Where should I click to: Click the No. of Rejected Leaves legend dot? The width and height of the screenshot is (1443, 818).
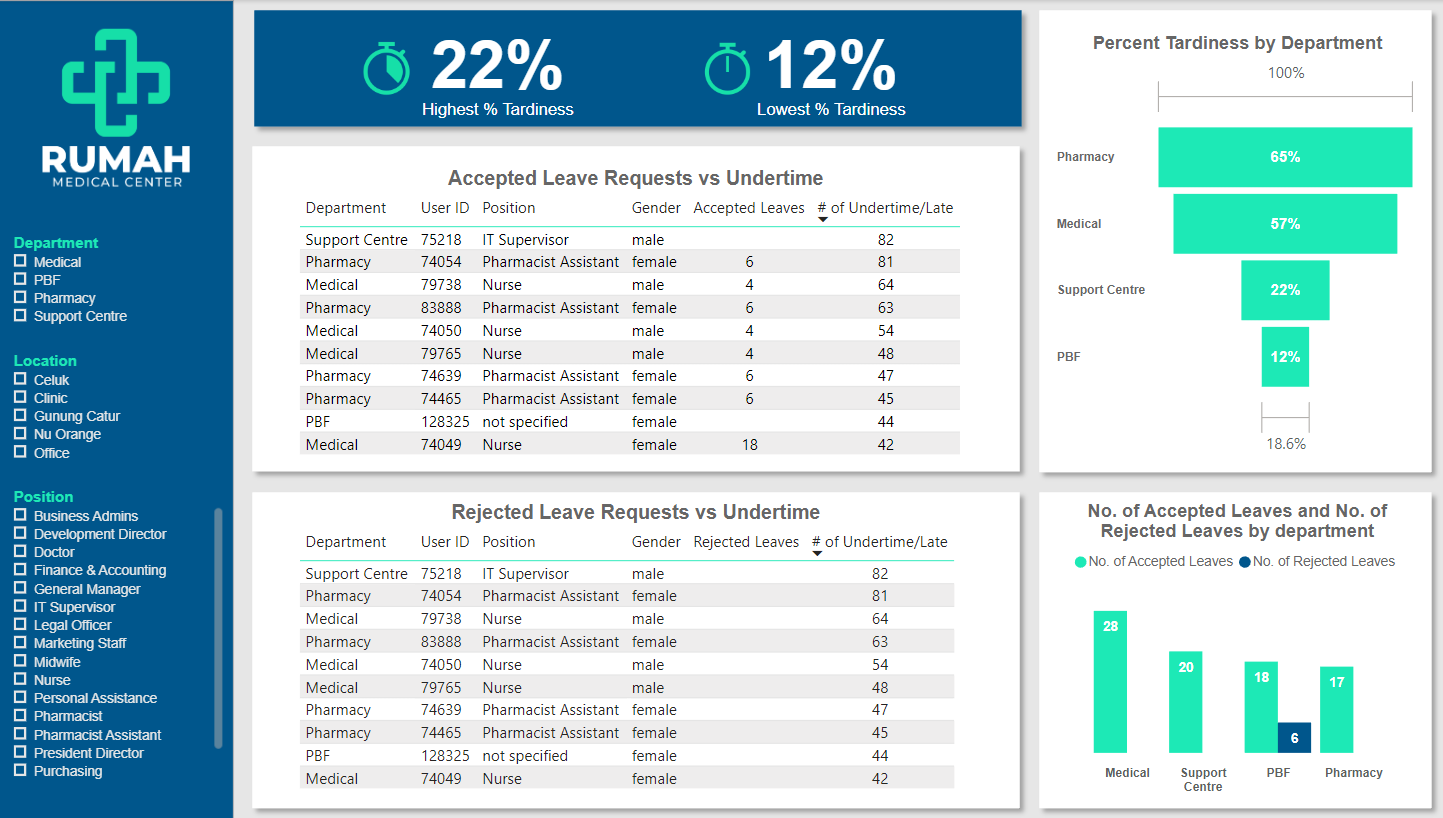[x=1245, y=562]
